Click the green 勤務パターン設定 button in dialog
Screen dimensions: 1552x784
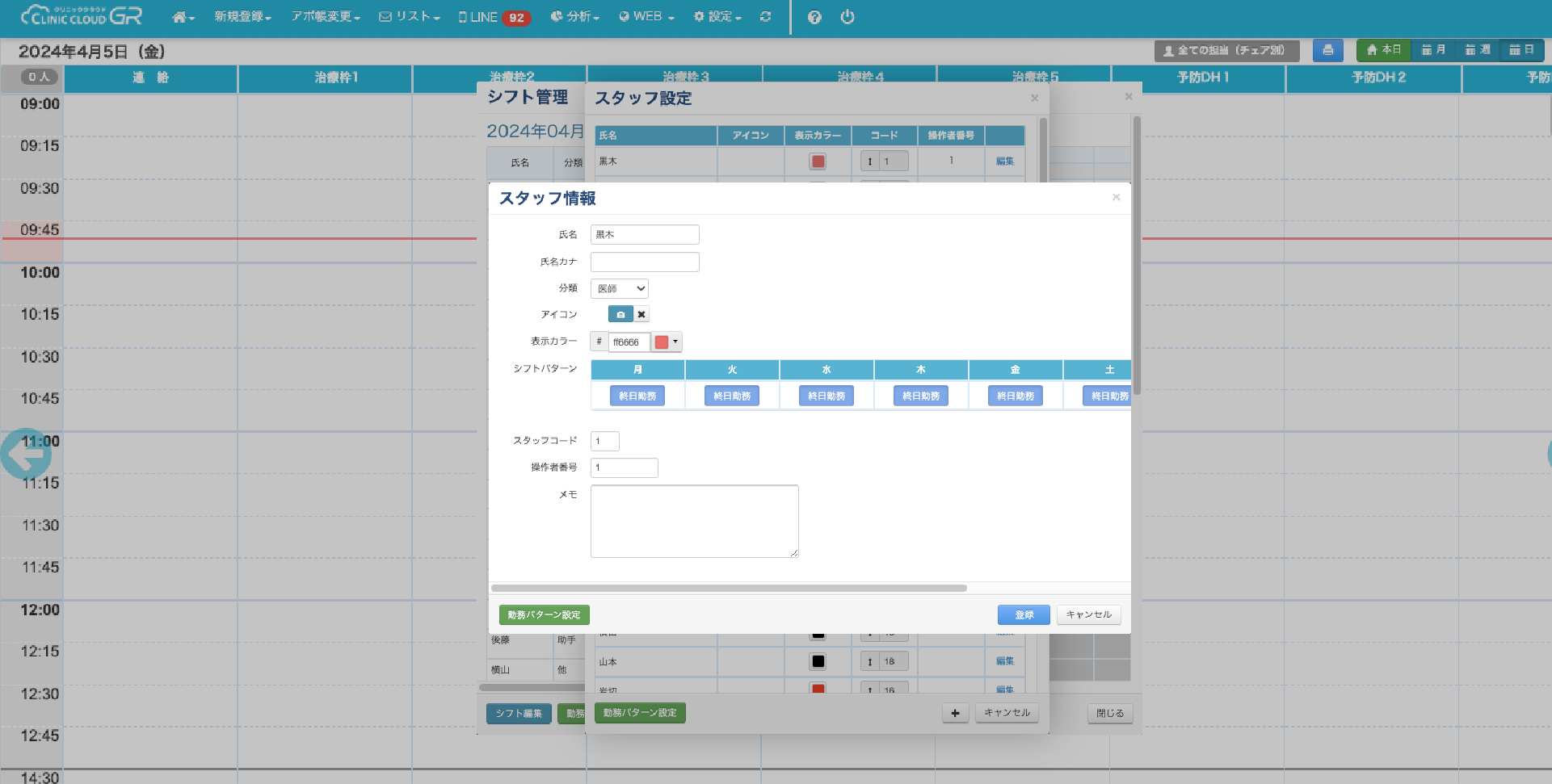point(544,615)
